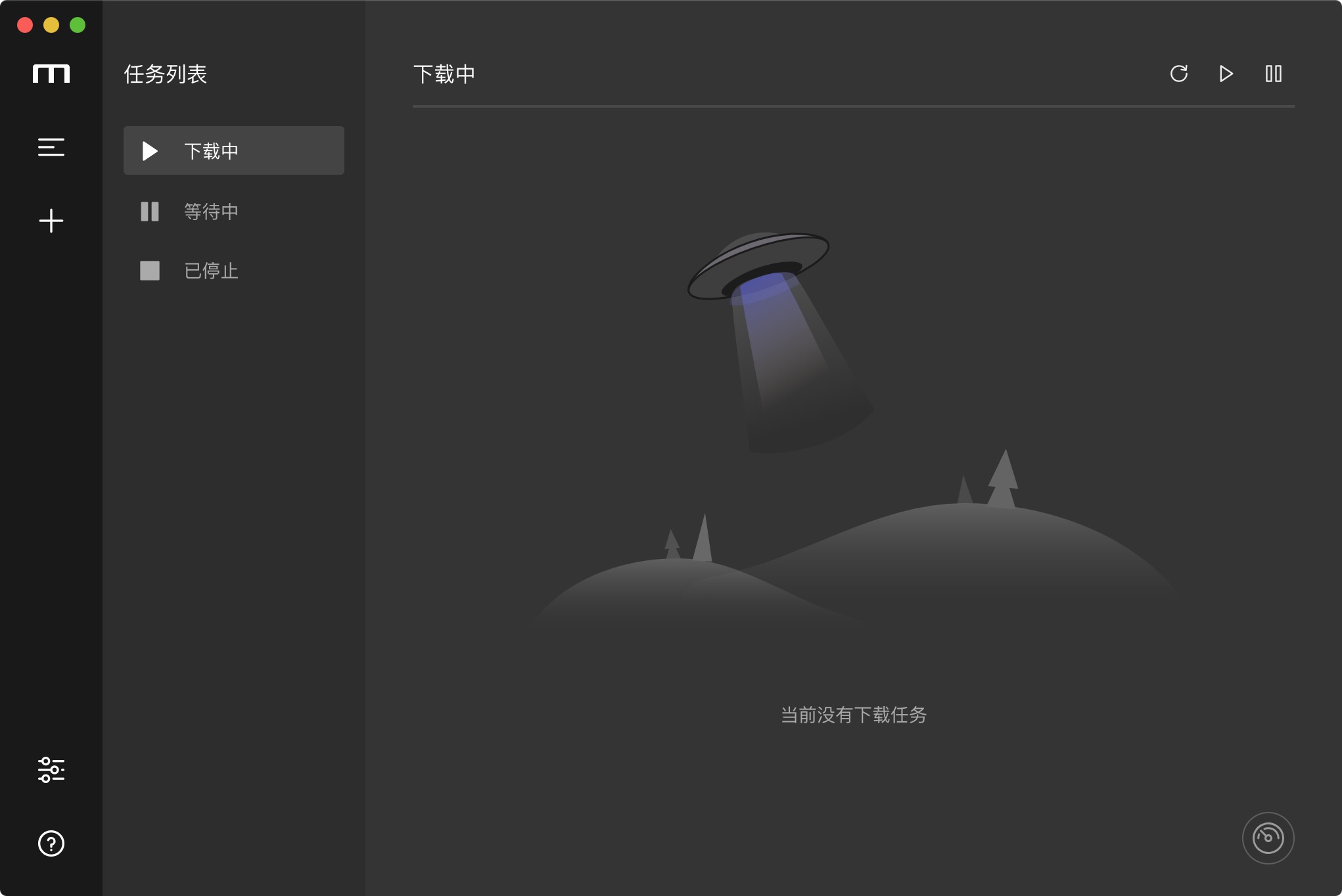Screen dimensions: 1342x896
Task: Open preferences sliders icon
Action: coord(51,770)
